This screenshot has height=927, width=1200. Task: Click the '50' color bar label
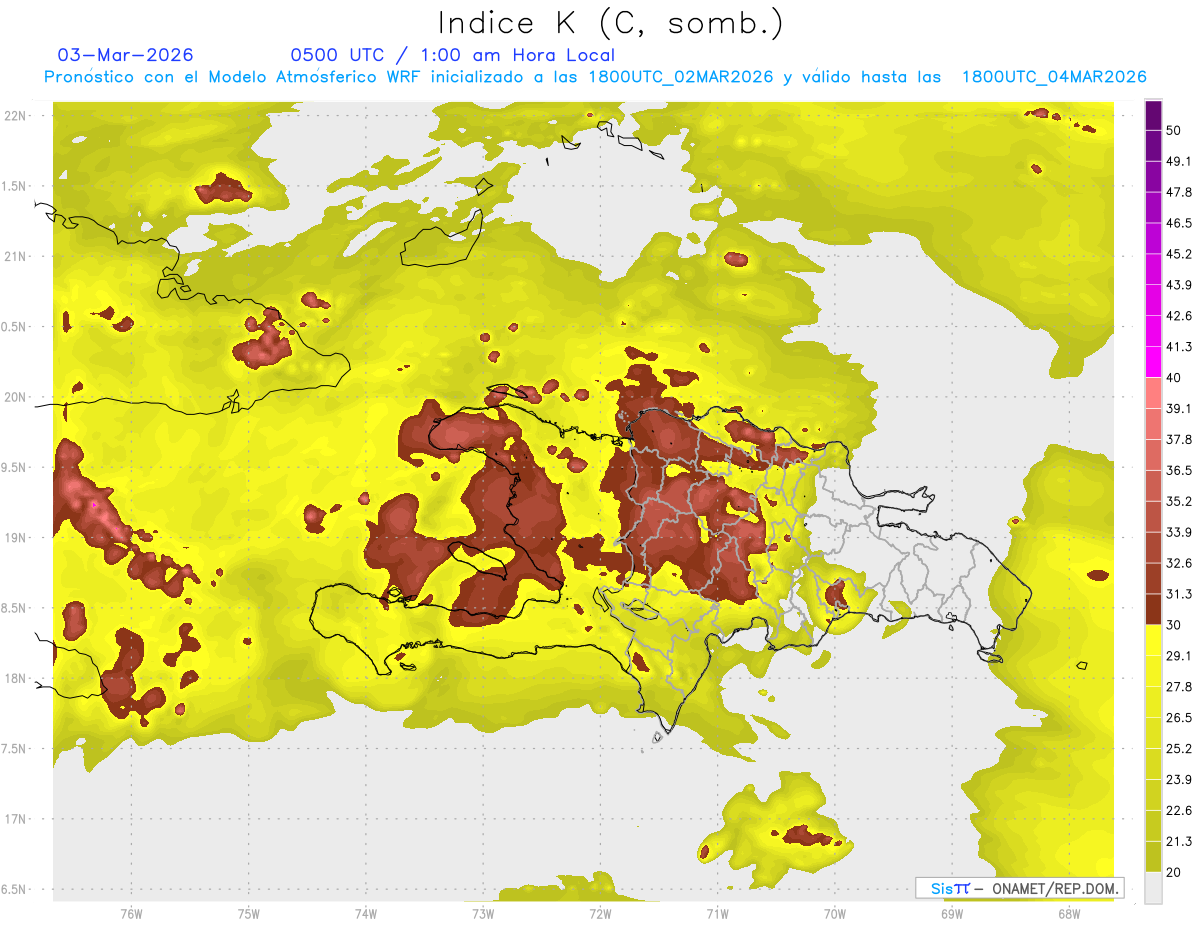click(1174, 131)
